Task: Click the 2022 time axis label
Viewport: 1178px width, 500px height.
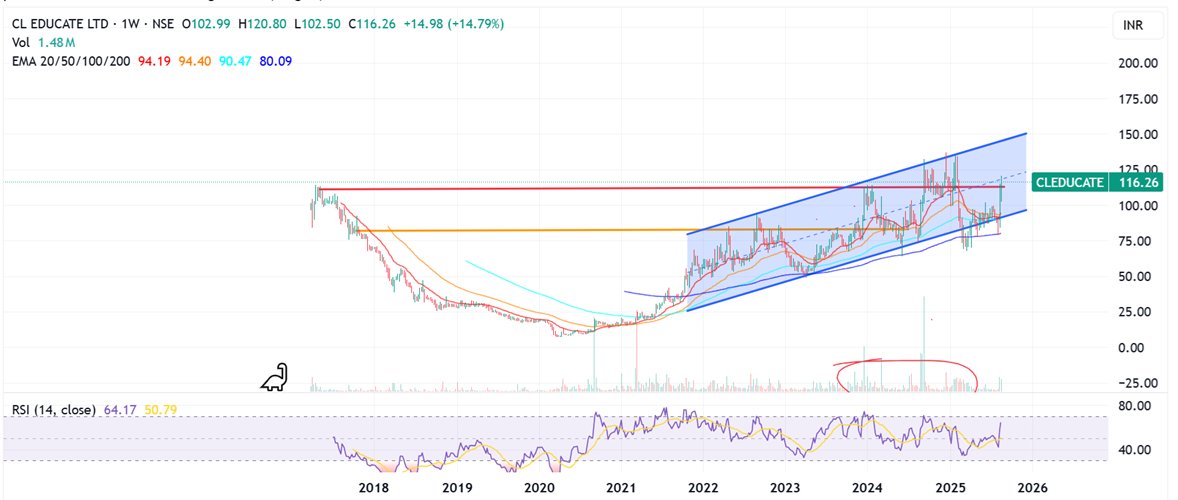Action: click(x=702, y=486)
